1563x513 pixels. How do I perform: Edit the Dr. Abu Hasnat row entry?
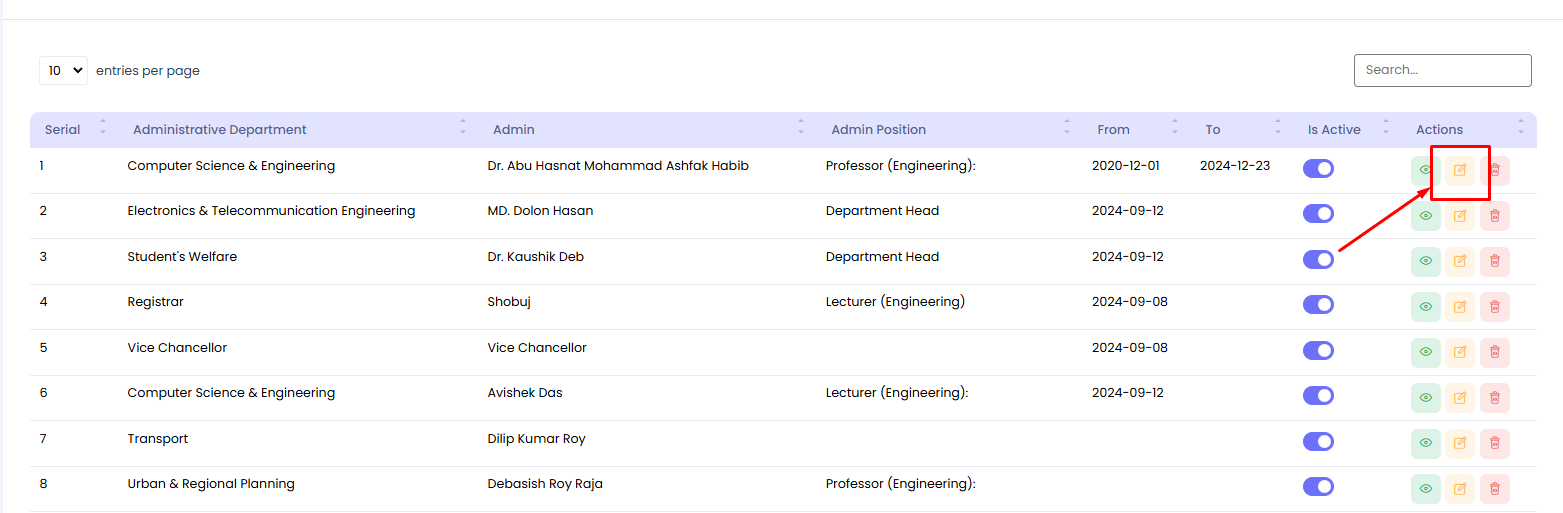(x=1459, y=170)
